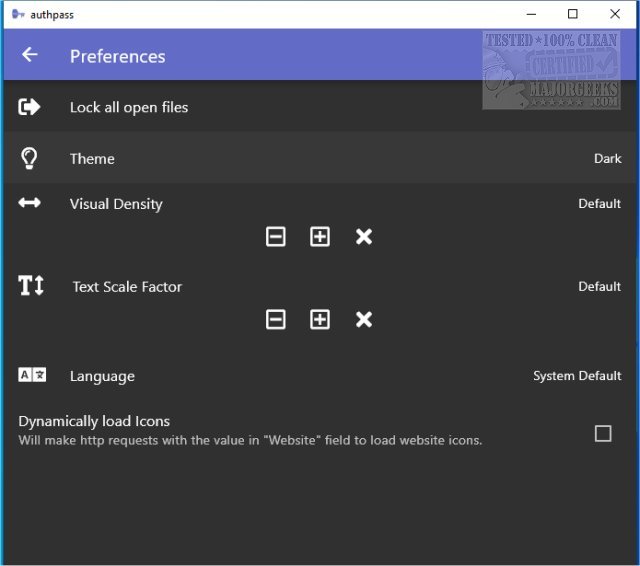Viewport: 640px width, 566px height.
Task: Enable the Dynamically load Icons checkbox
Action: [x=603, y=433]
